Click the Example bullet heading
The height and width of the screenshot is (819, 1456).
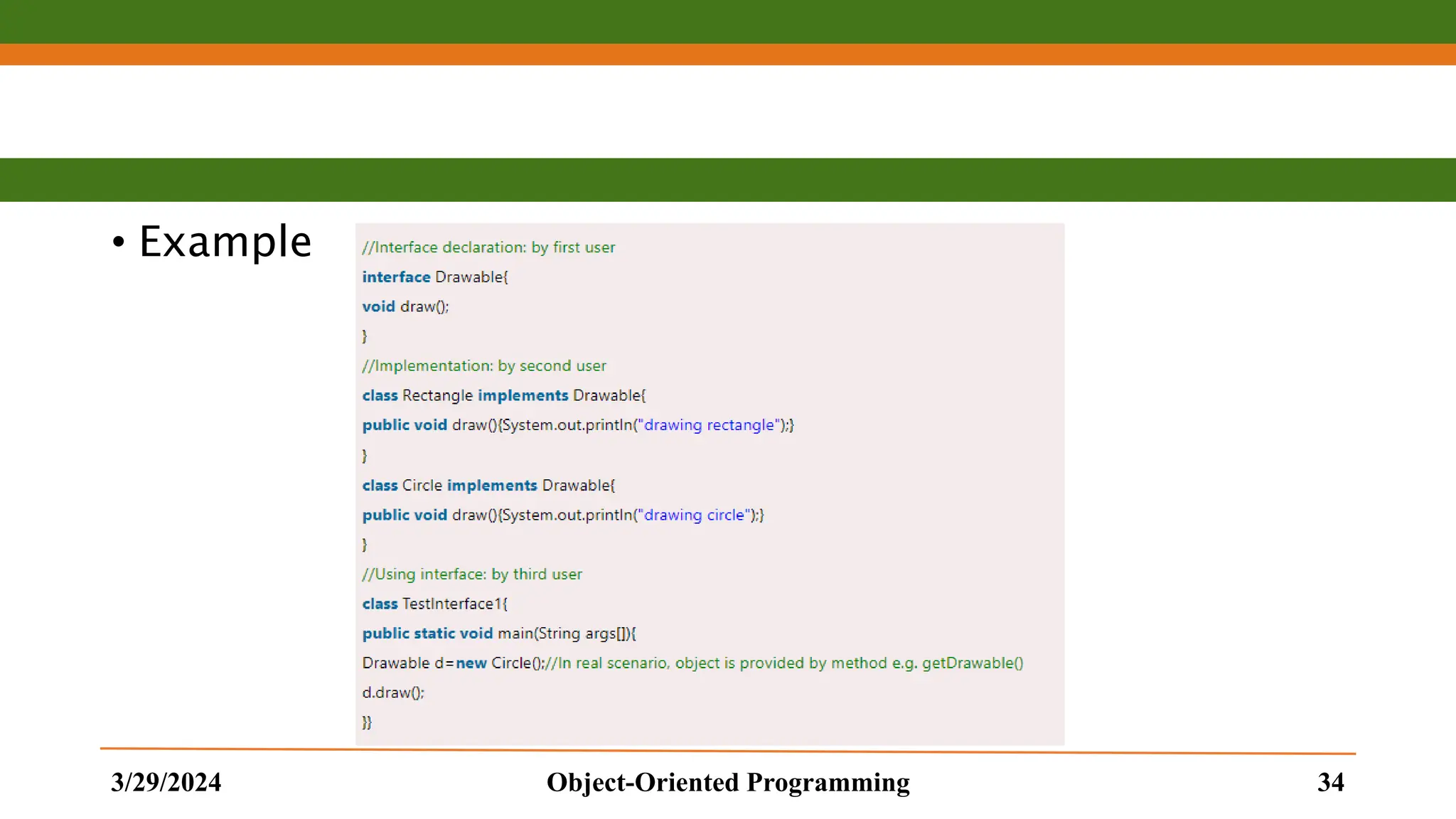tap(225, 242)
